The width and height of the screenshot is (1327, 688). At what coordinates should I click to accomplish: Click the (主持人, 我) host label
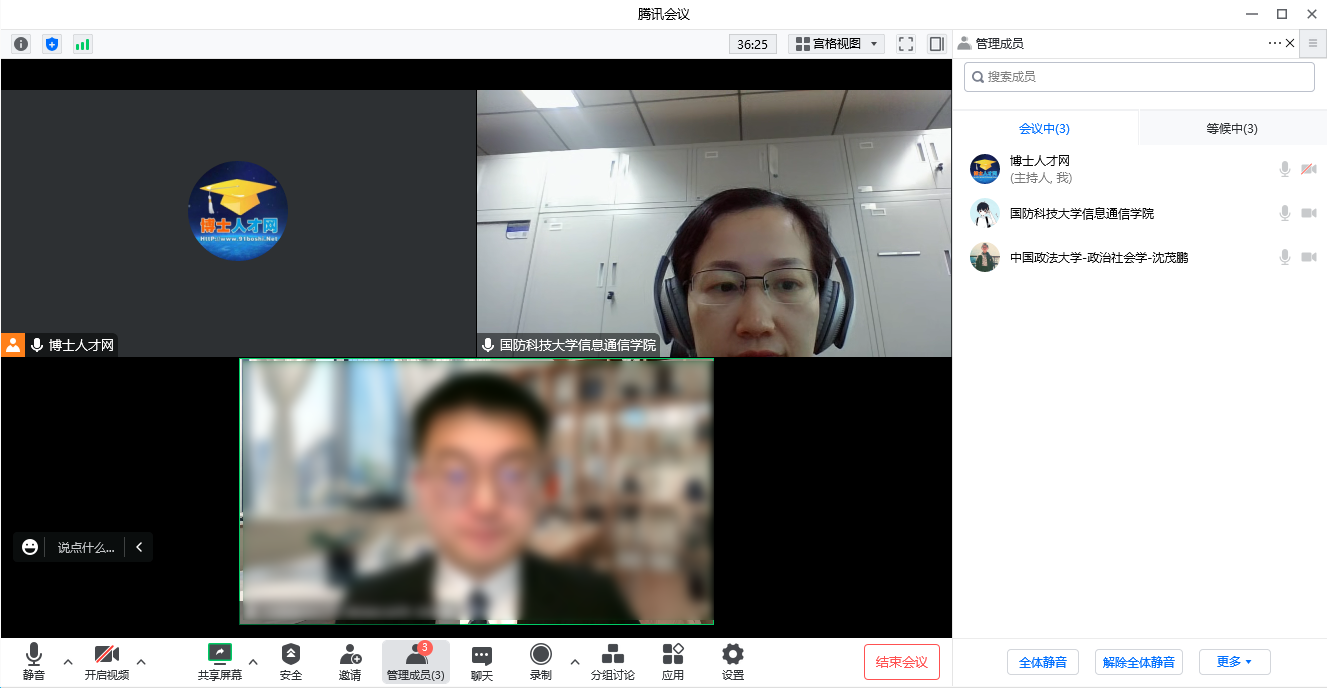1041,178
